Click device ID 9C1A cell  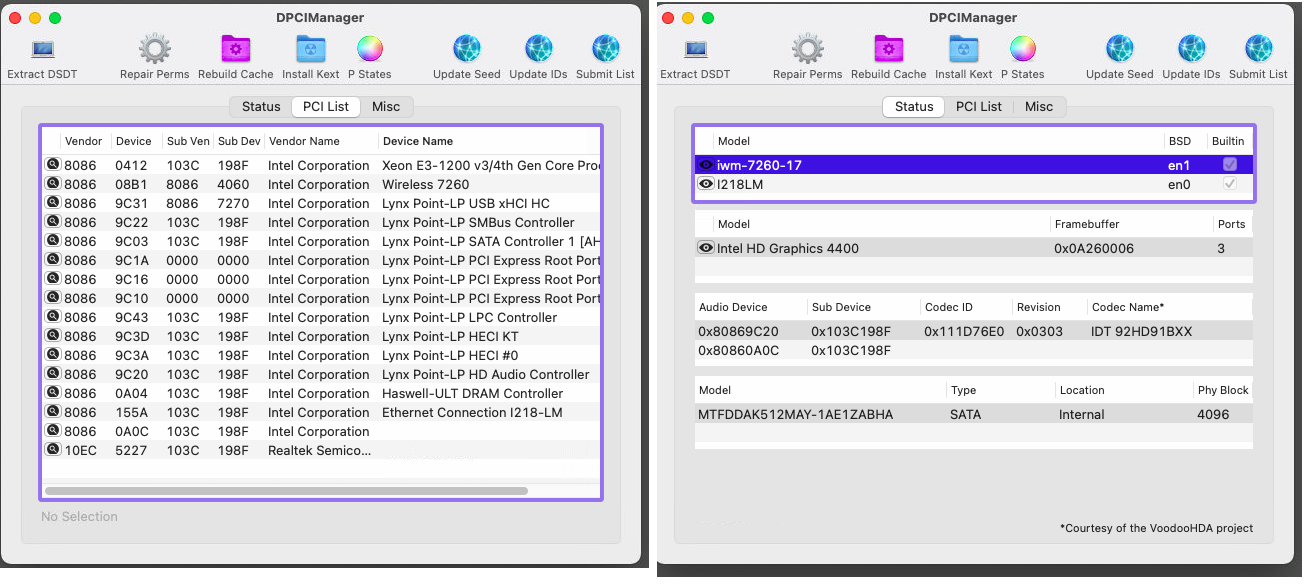point(130,260)
